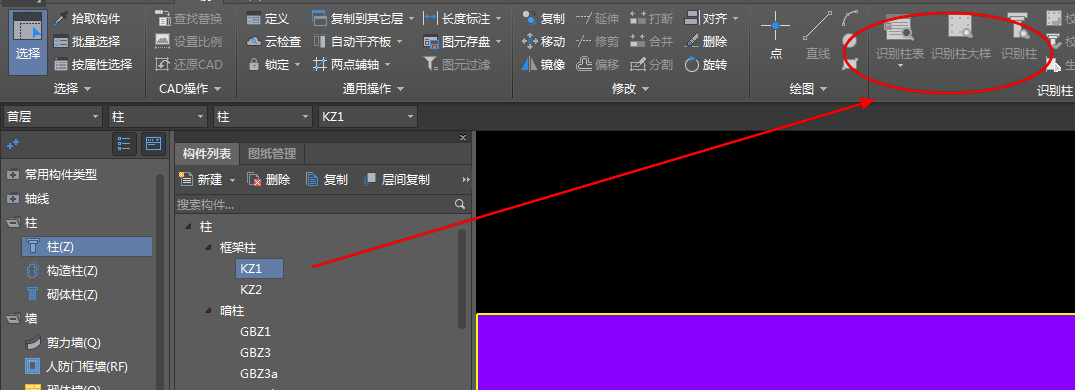This screenshot has width=1075, height=390.
Task: Click the 分割 split tool
Action: 651,65
